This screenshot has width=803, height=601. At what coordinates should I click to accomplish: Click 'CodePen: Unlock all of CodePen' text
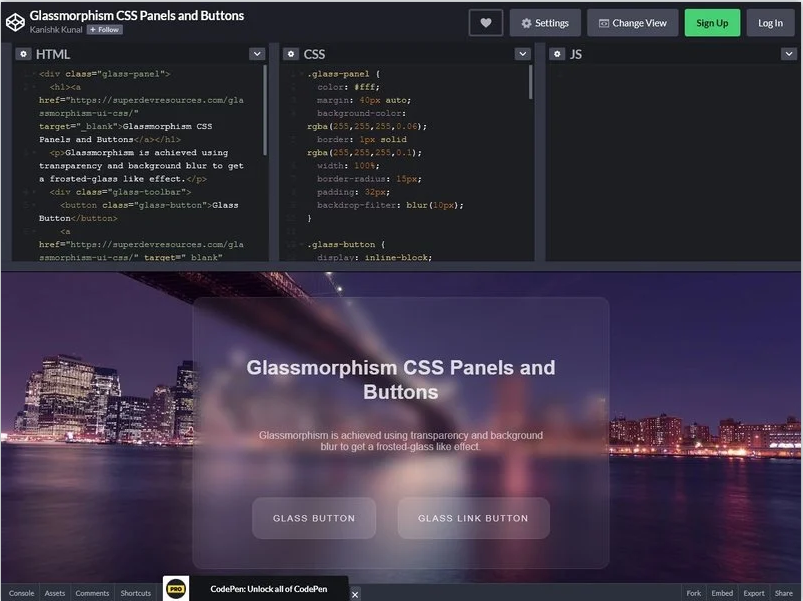(268, 589)
